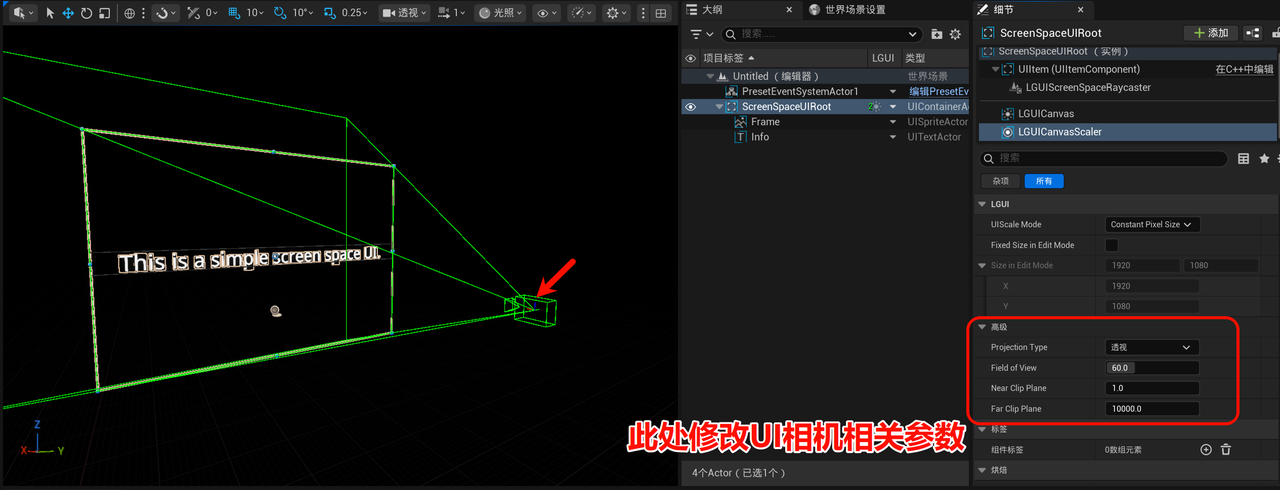Image resolution: width=1280 pixels, height=490 pixels.
Task: Open the UIScale Mode dropdown
Action: pyautogui.click(x=1152, y=225)
